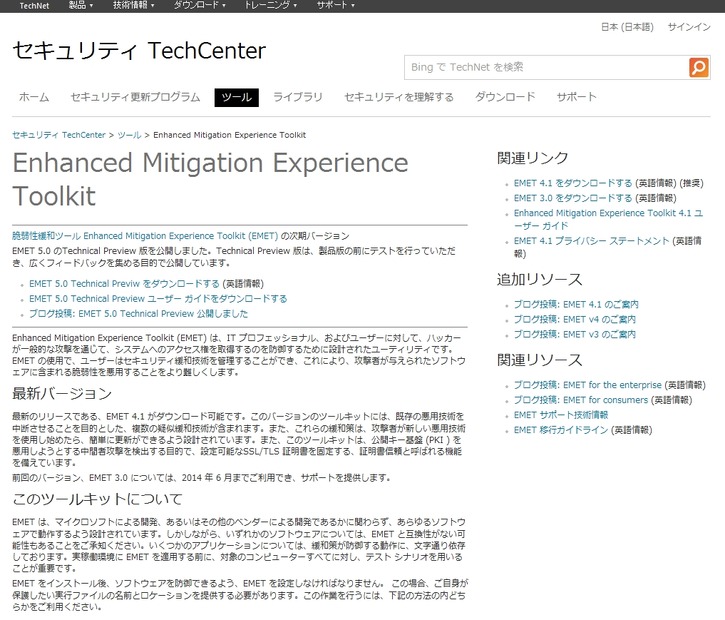
Task: Select the active ツール tab
Action: (236, 97)
